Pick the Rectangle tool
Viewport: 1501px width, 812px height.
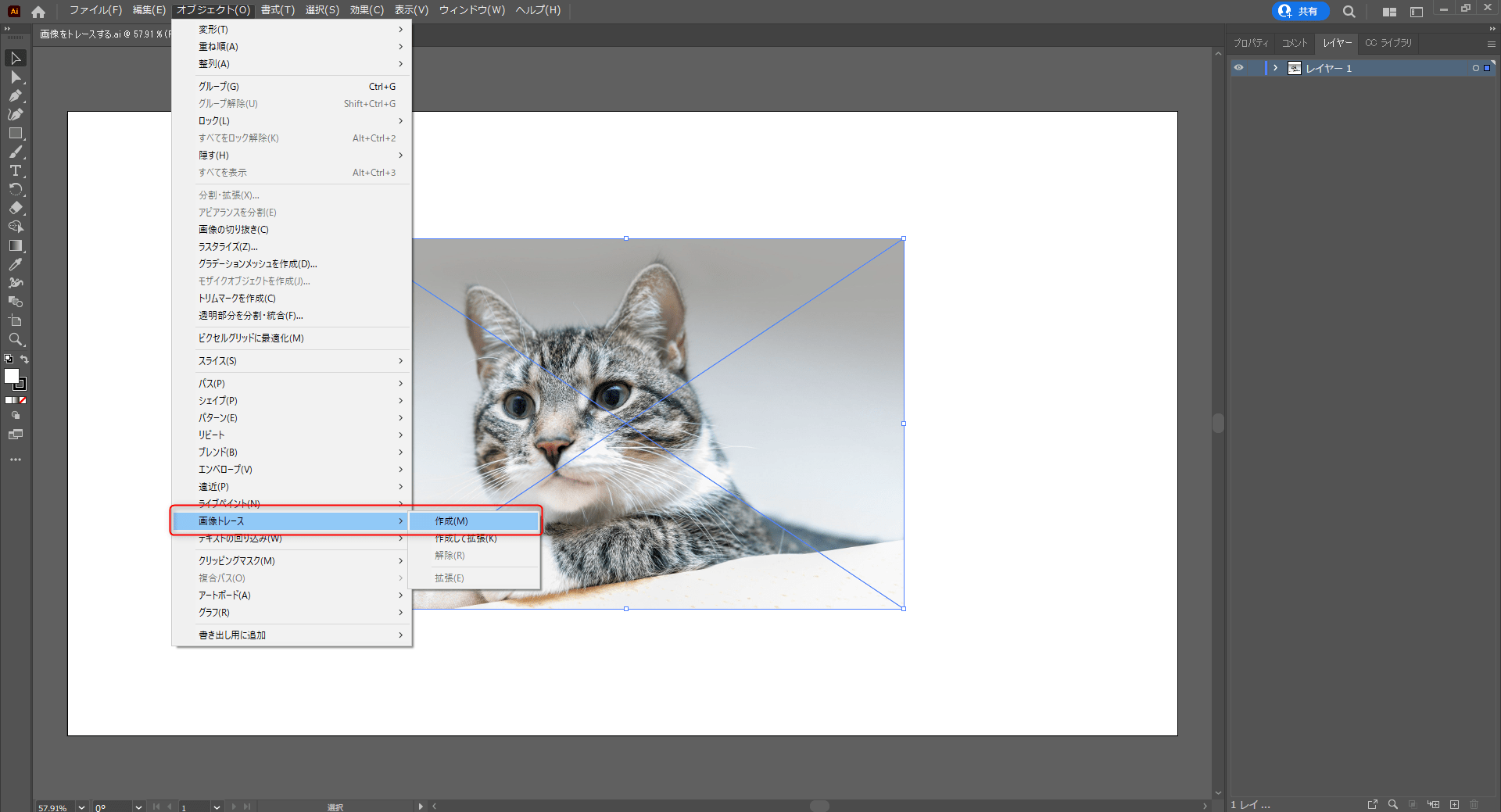click(x=15, y=134)
